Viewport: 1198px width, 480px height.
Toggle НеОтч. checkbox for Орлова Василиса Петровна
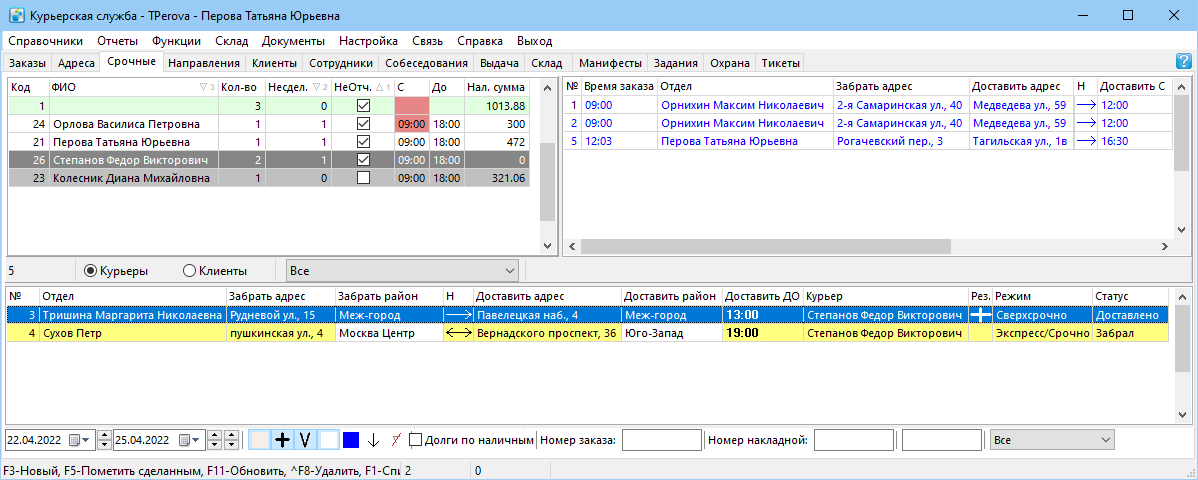363,123
